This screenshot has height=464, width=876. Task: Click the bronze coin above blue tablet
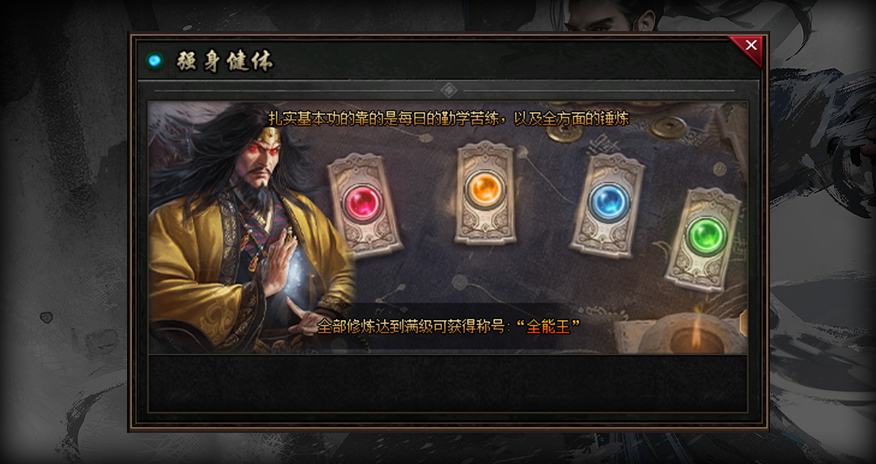pyautogui.click(x=668, y=127)
